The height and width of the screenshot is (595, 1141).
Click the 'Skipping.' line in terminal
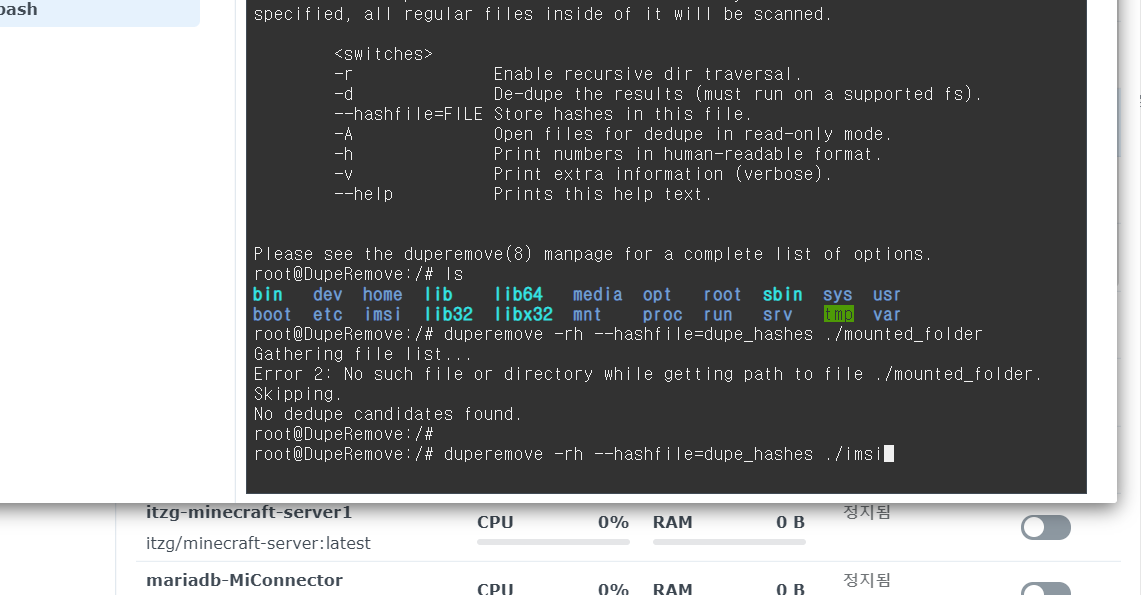(298, 394)
